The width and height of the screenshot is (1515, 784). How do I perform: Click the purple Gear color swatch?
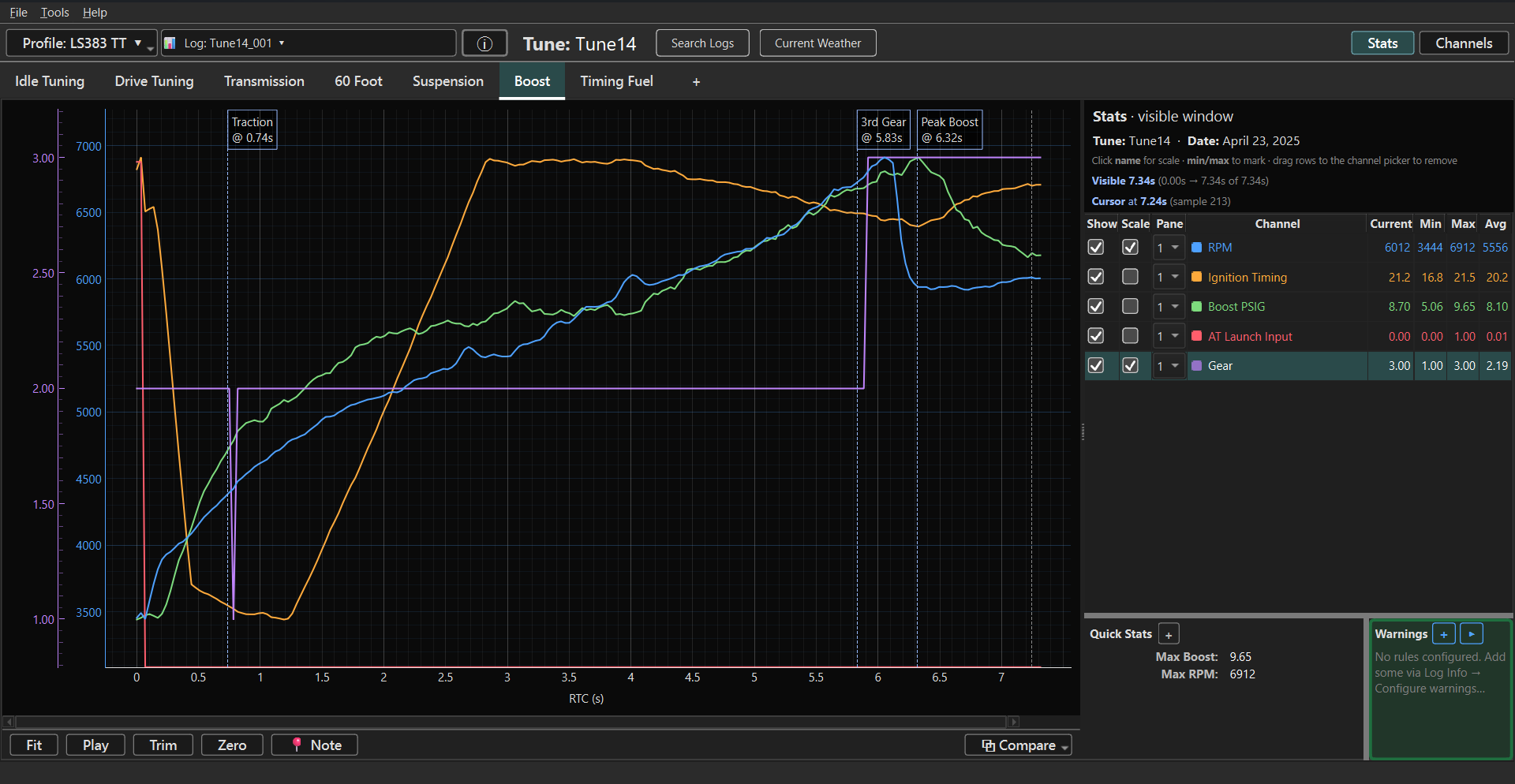coord(1196,366)
